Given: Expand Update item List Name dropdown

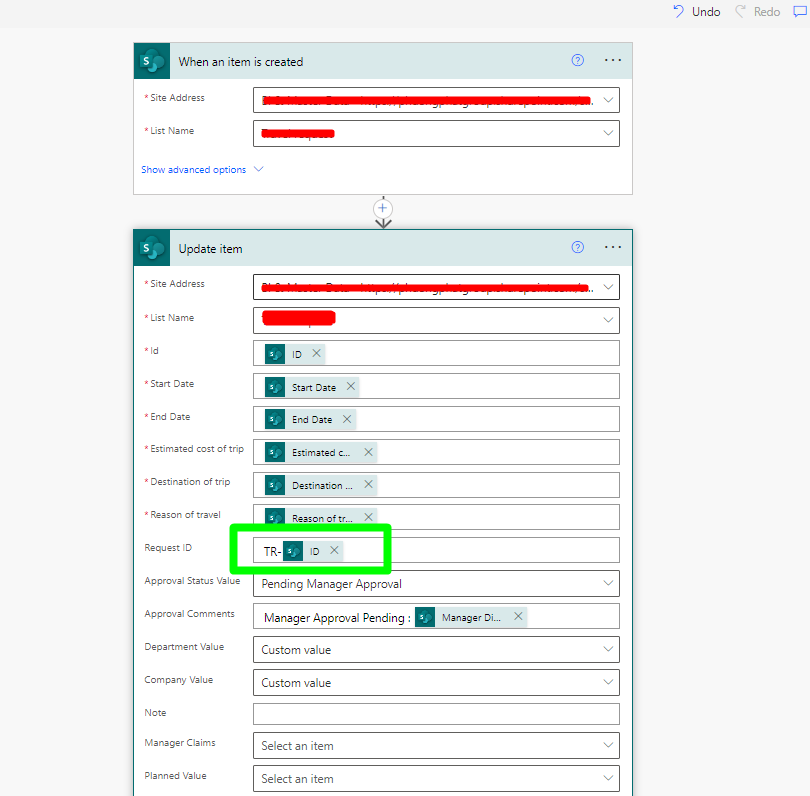Looking at the screenshot, I should 608,320.
